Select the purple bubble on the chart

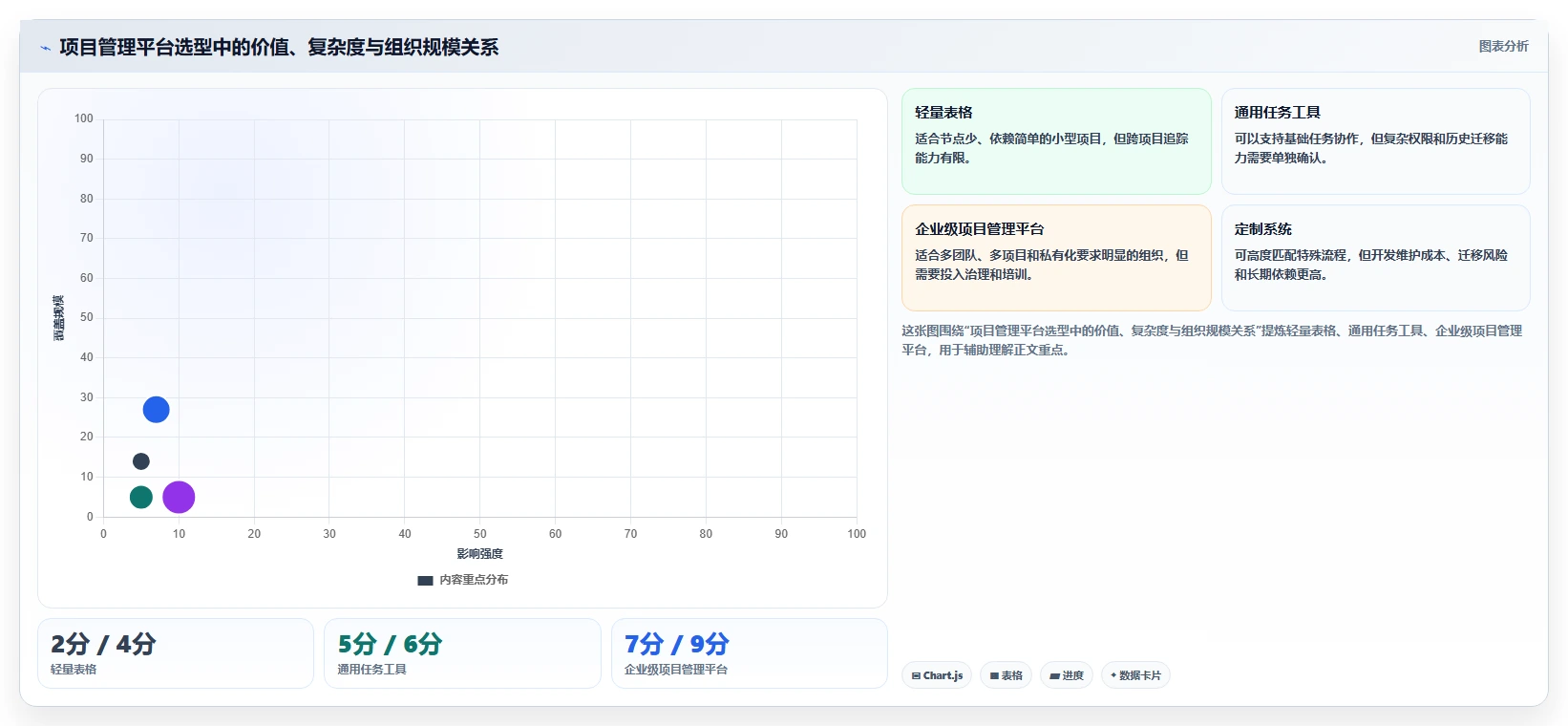(179, 497)
